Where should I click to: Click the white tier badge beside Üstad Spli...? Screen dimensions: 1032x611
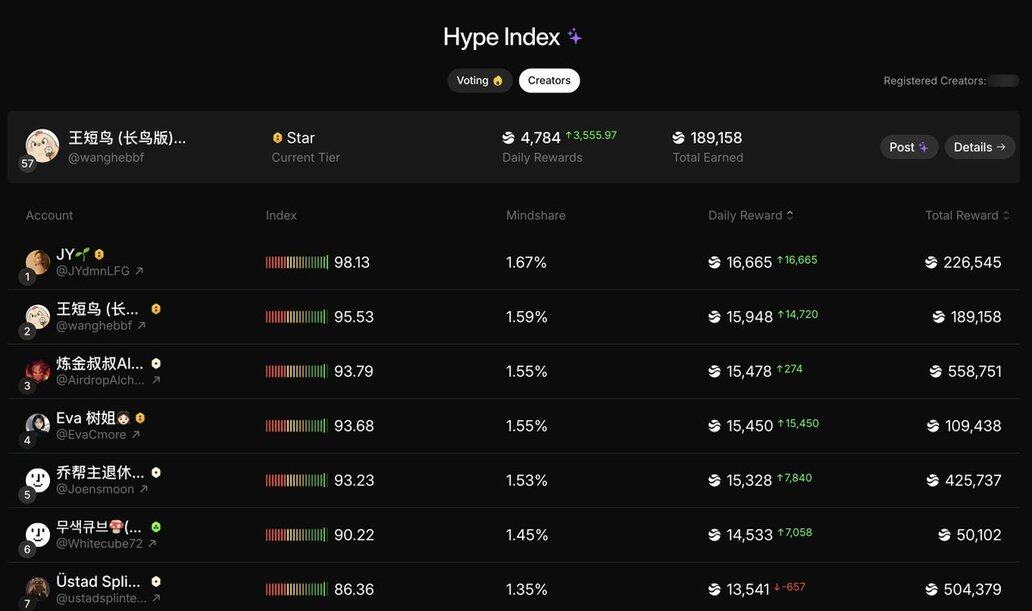(x=156, y=581)
